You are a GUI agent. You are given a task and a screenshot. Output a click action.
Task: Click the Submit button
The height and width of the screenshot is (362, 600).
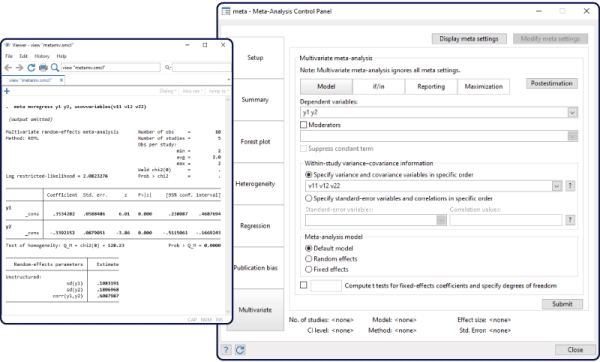point(562,304)
